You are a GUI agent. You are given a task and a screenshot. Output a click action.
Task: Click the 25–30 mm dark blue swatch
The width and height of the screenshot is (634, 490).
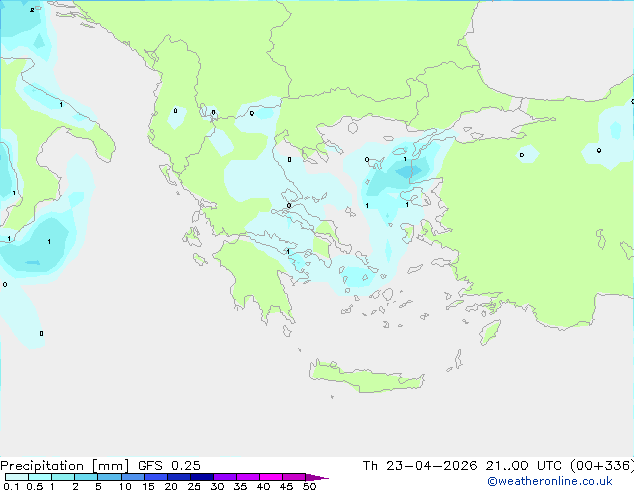coord(202,477)
